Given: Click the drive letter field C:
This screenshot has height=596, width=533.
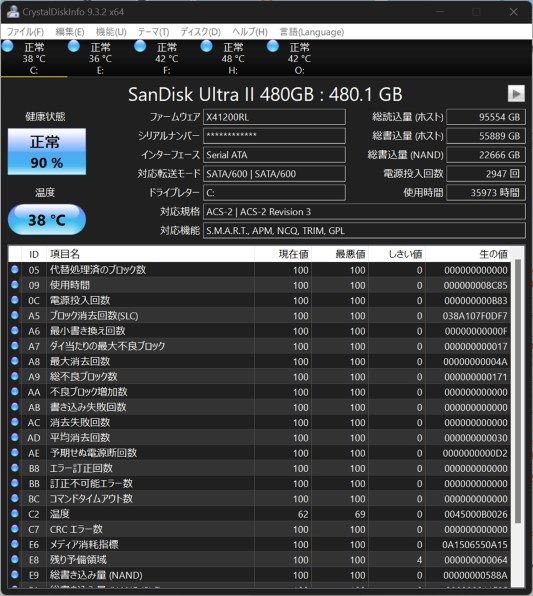Looking at the screenshot, I should [x=274, y=193].
